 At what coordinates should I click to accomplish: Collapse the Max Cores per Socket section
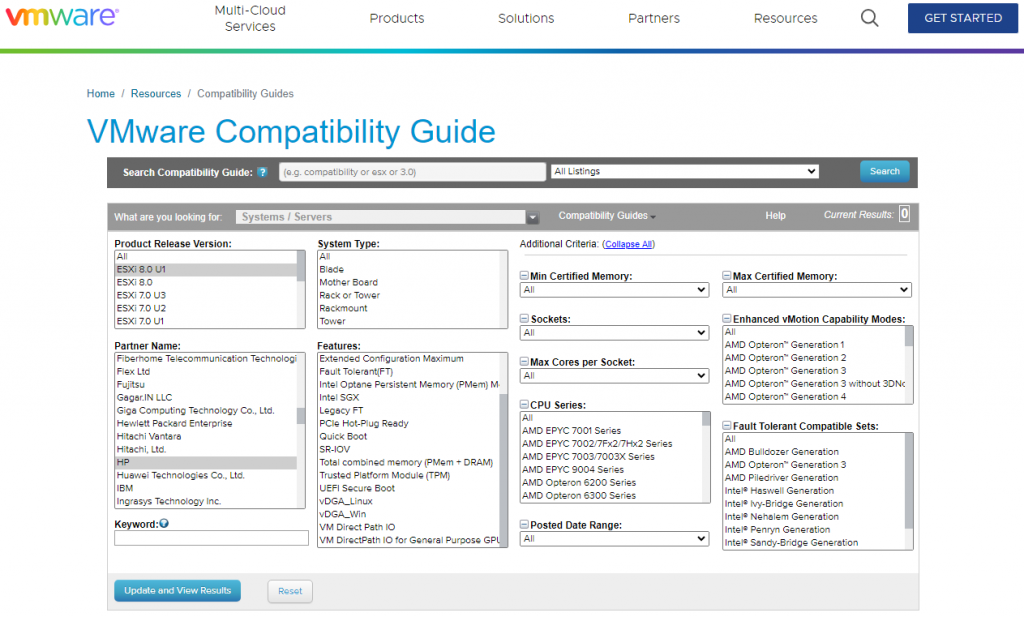524,362
